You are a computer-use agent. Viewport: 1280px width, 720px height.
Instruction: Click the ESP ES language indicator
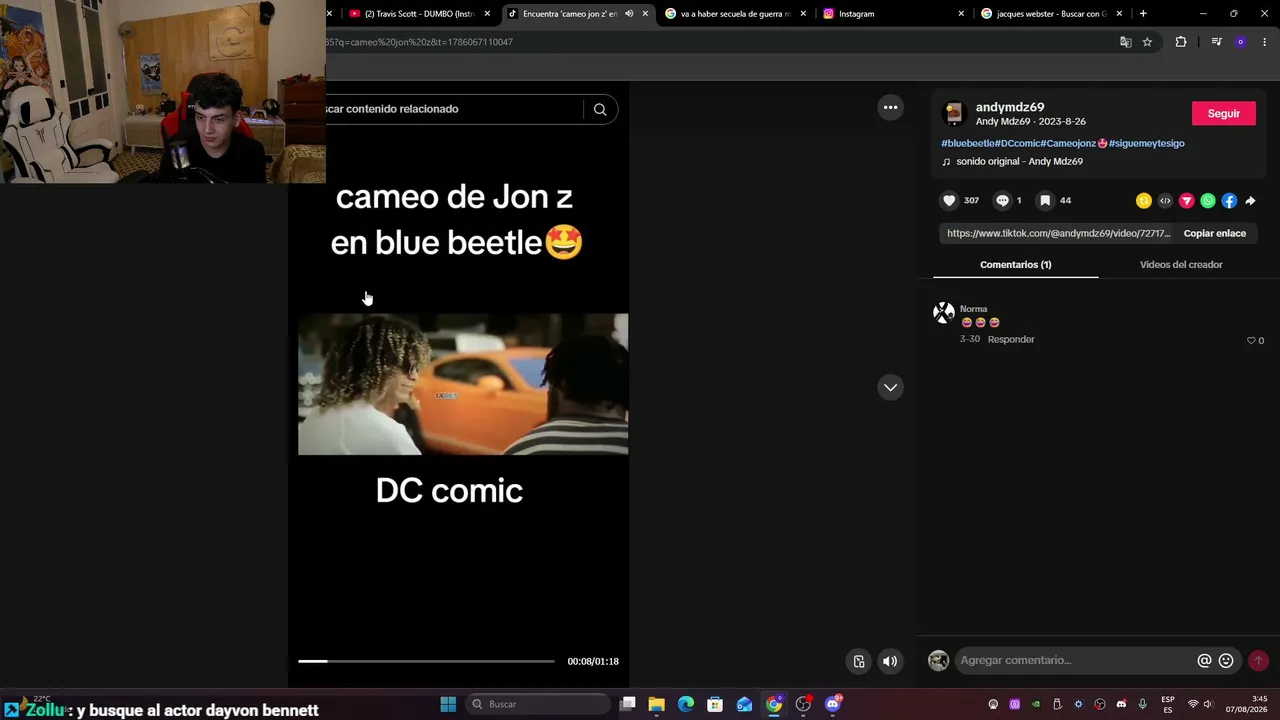click(1168, 704)
